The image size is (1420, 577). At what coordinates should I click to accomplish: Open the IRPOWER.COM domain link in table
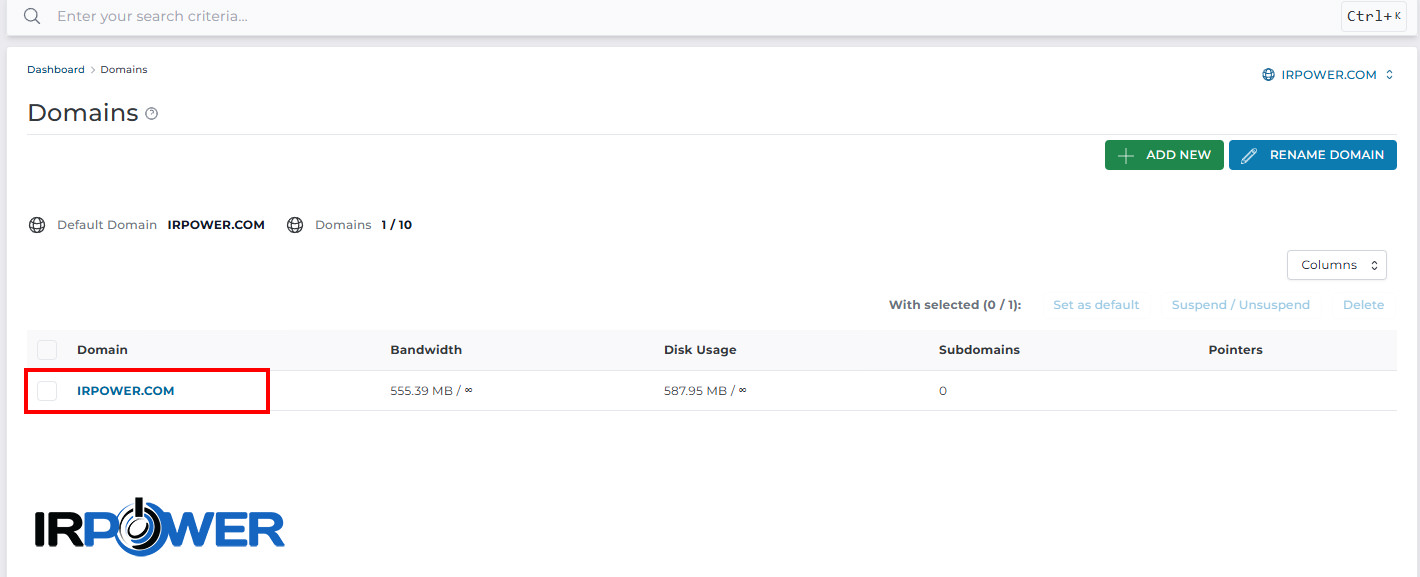point(126,391)
